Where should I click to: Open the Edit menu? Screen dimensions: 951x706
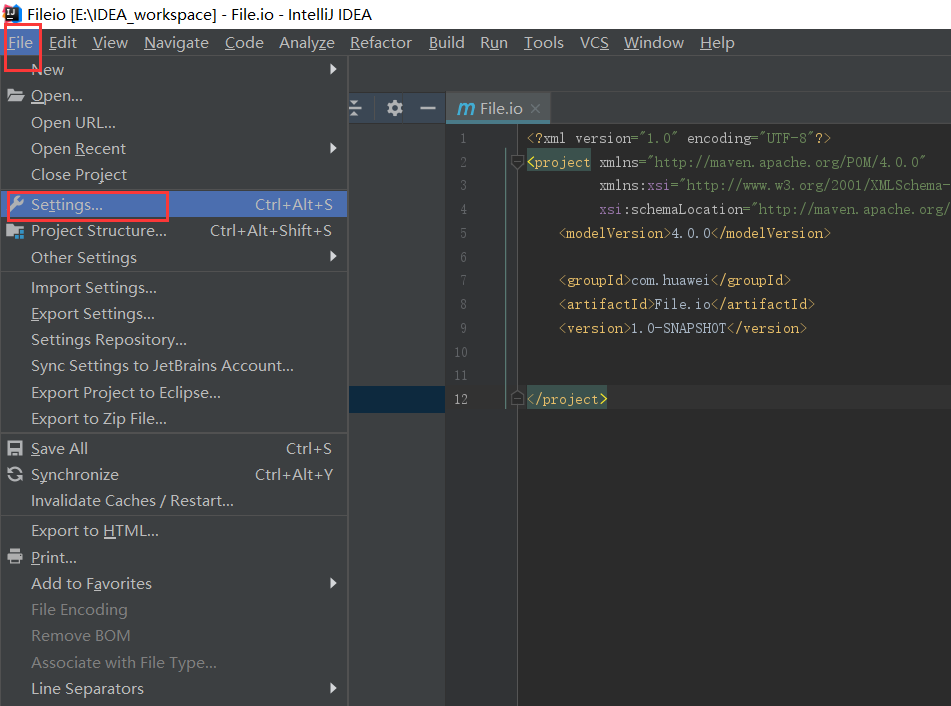[x=62, y=42]
